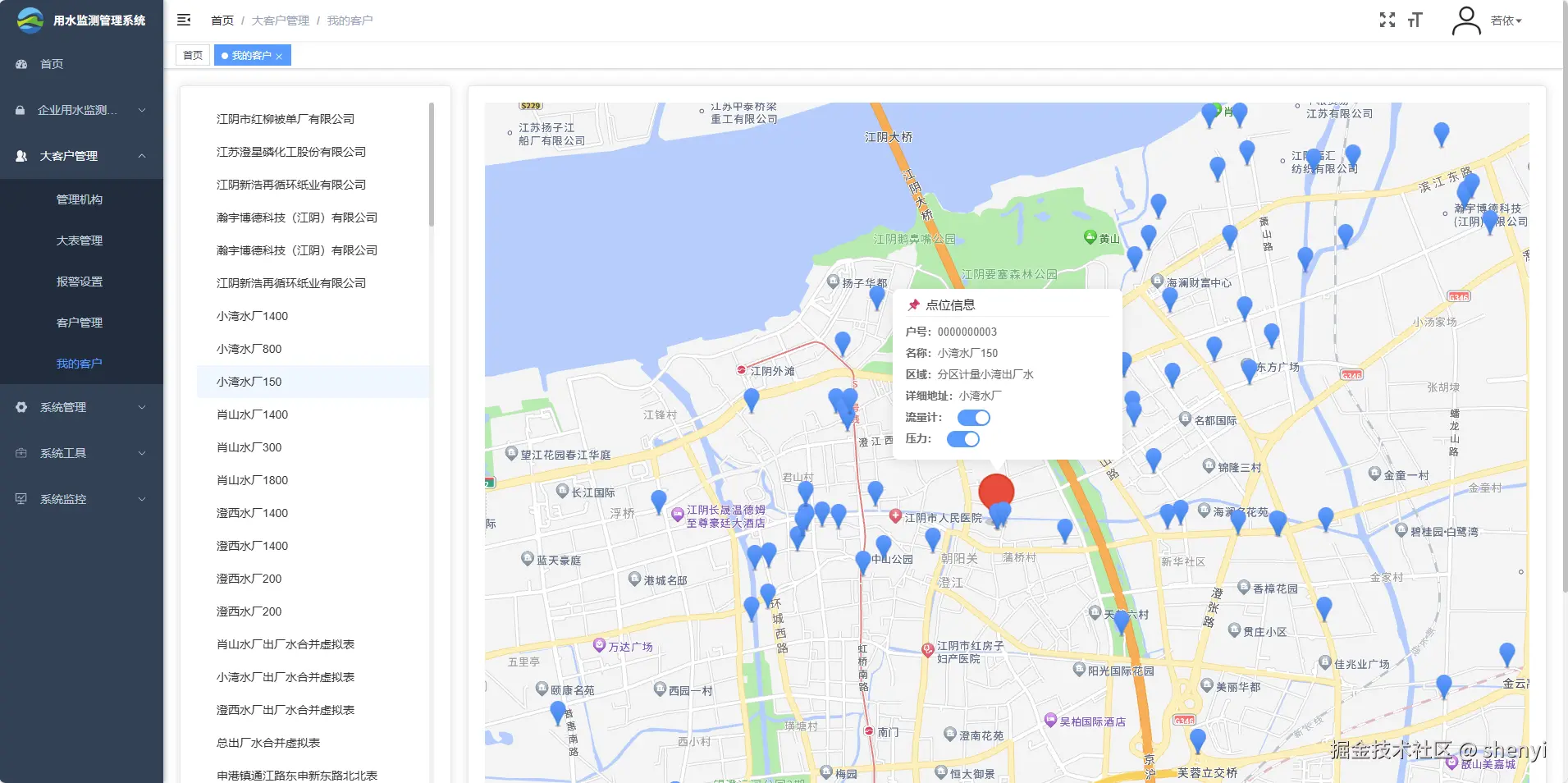Click the 大客户管理 breadcrumb
This screenshot has height=783, width=1568.
coord(281,21)
